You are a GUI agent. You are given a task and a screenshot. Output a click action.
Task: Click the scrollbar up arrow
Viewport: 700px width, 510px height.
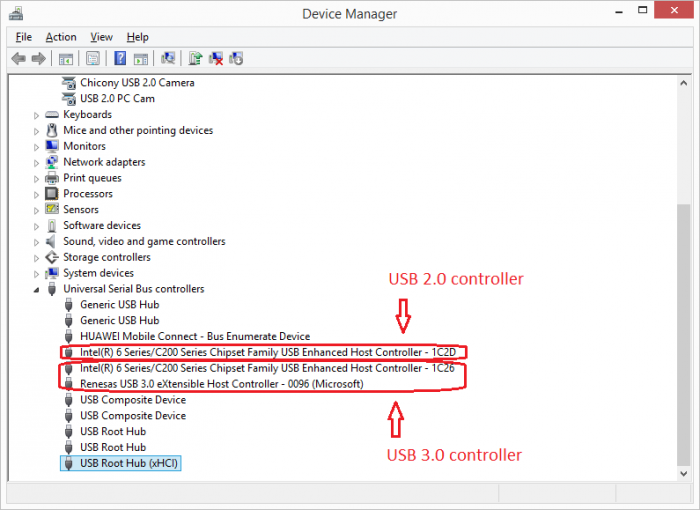(x=683, y=83)
